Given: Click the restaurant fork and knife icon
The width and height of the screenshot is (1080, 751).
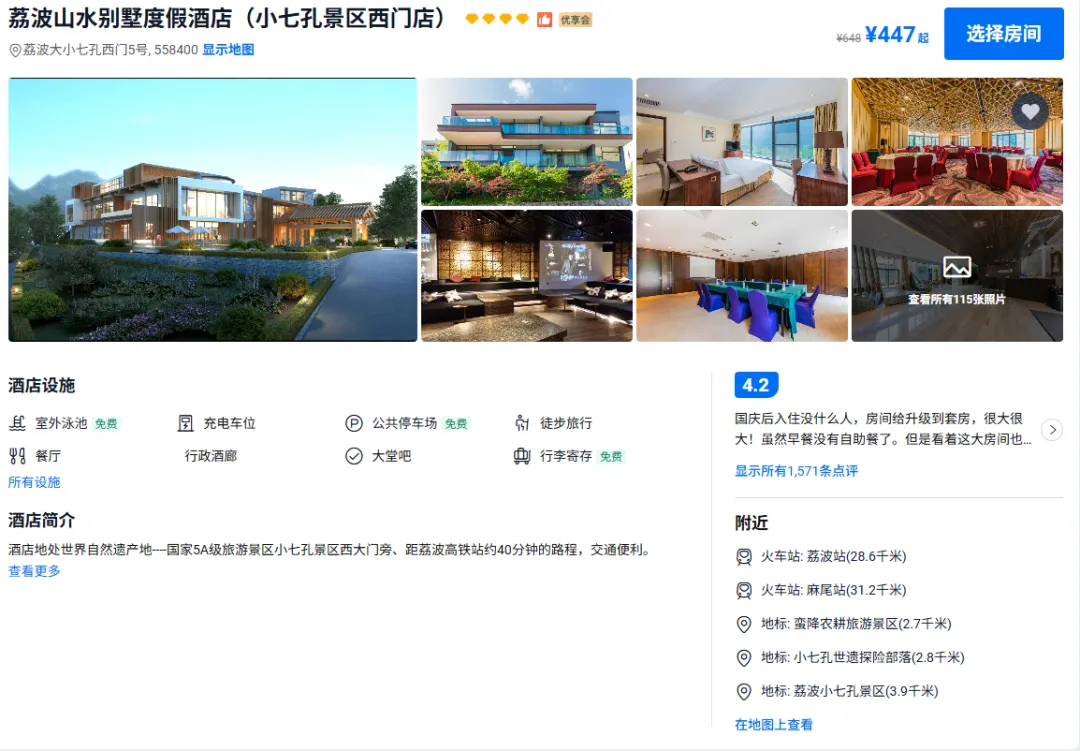Looking at the screenshot, I should tap(17, 456).
